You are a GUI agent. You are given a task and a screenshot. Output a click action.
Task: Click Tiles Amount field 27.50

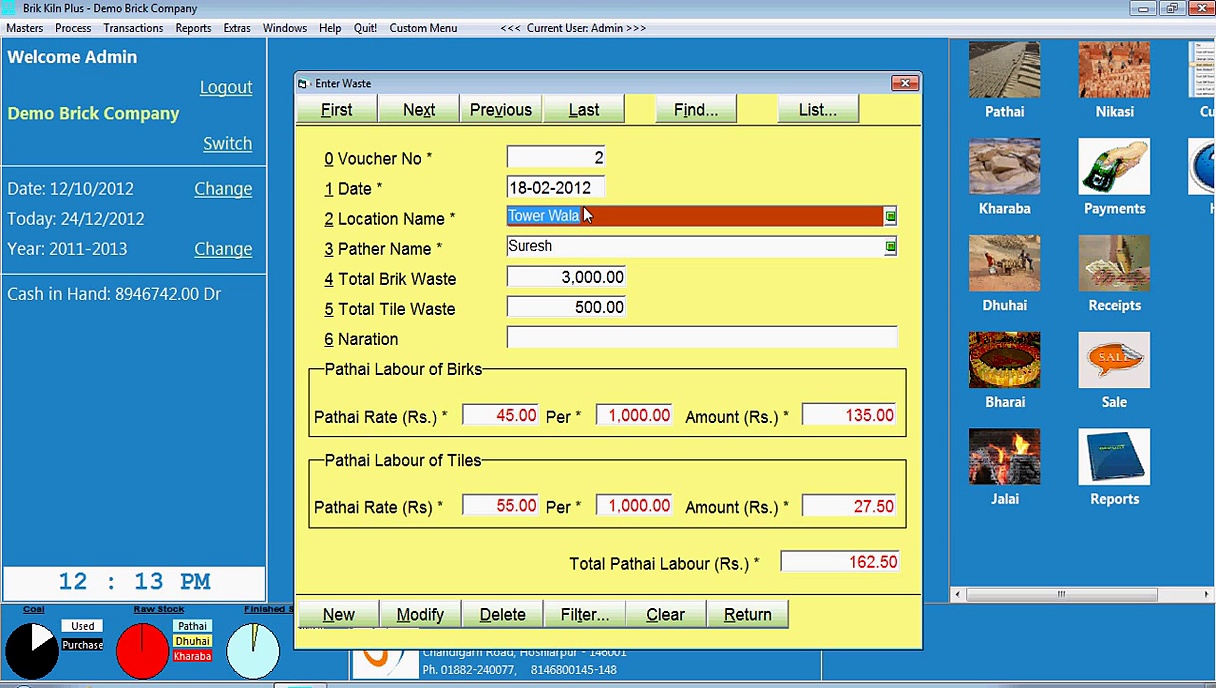point(849,506)
